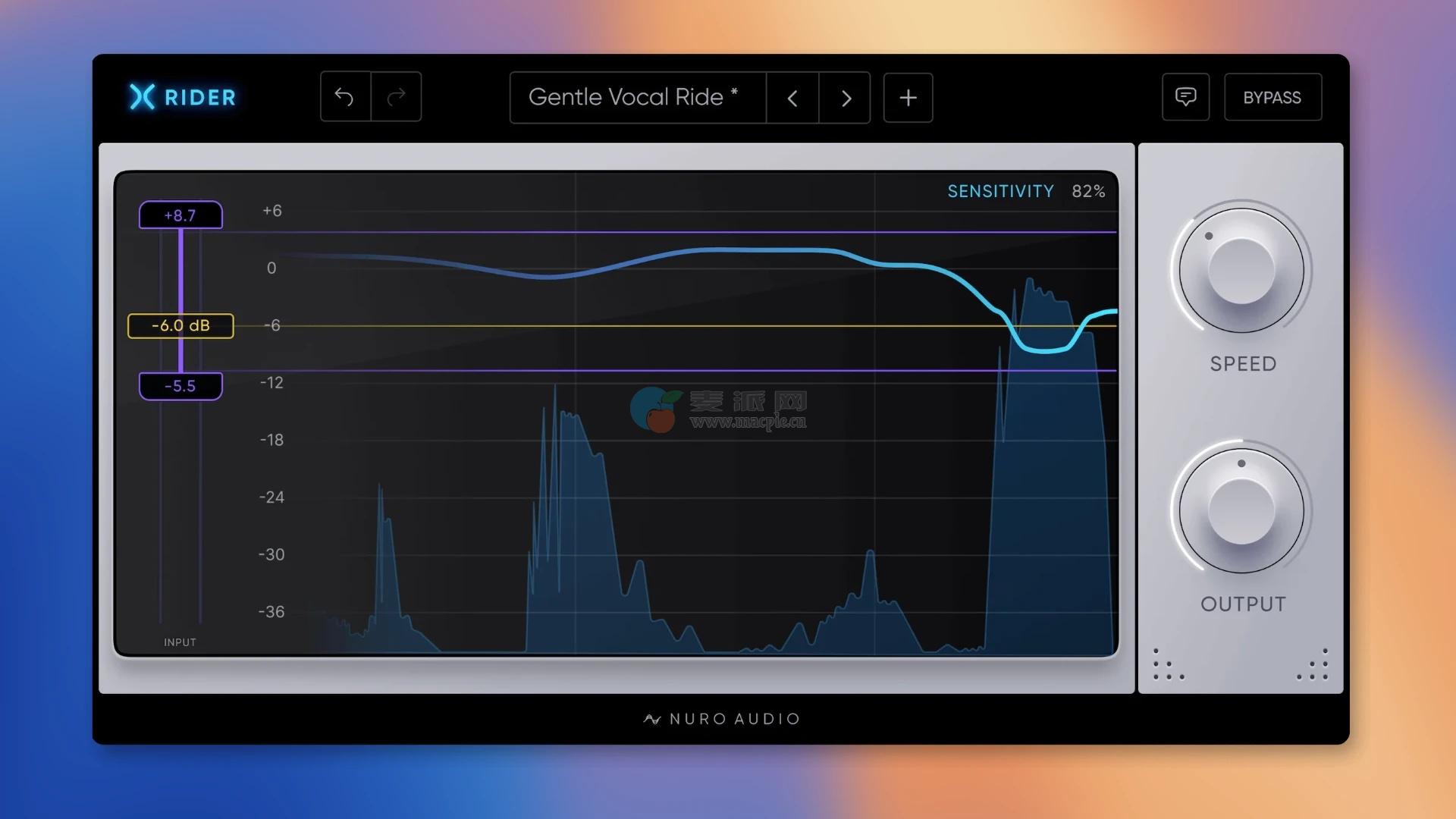Click the OUTPUT label text
The height and width of the screenshot is (819, 1456).
(x=1243, y=604)
